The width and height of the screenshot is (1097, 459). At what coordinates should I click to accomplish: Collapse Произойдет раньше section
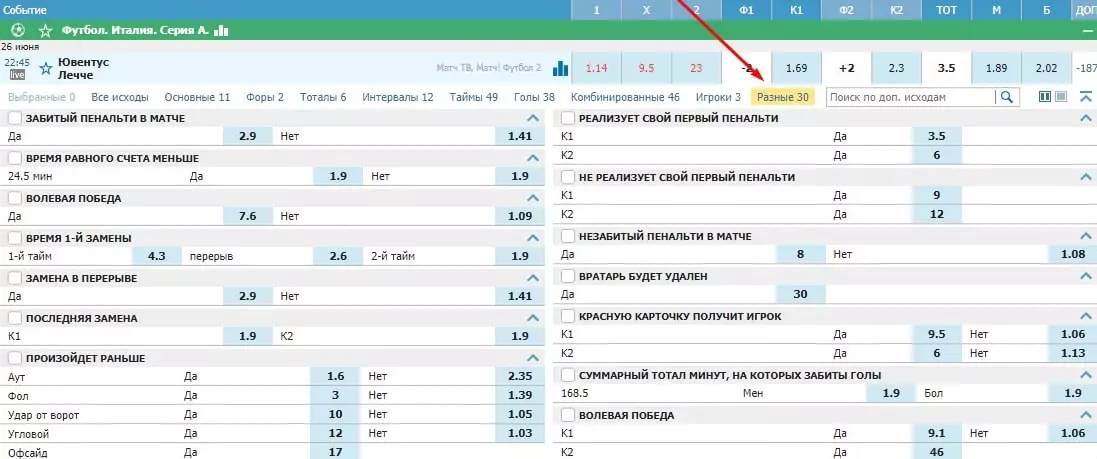click(x=533, y=358)
